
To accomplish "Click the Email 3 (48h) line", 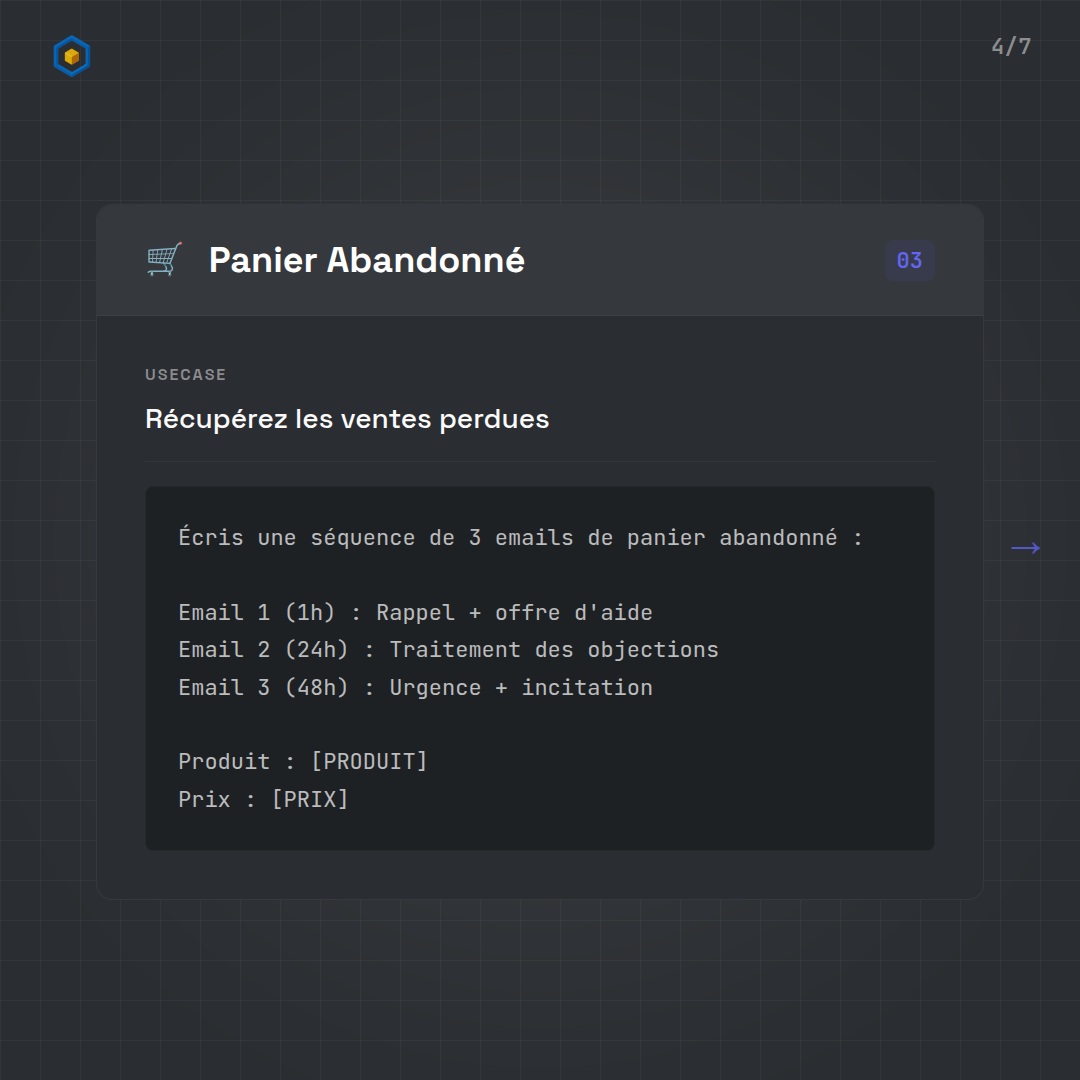I will (x=262, y=688).
